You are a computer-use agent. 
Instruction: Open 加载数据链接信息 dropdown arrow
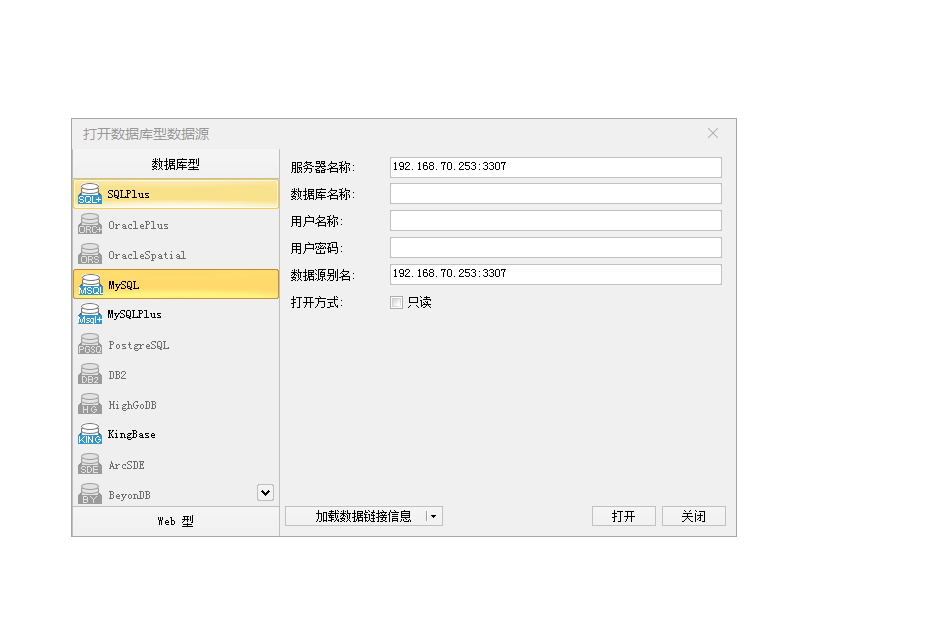point(434,516)
